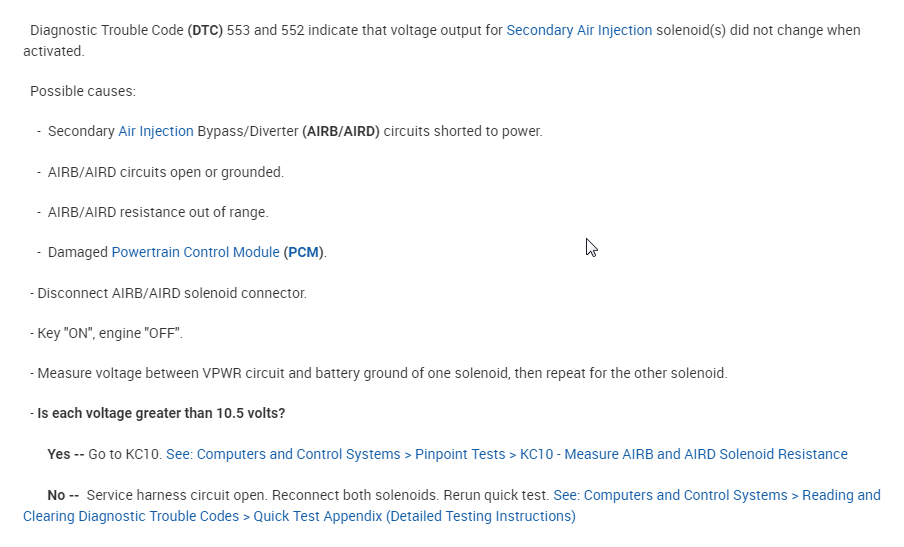Click the 'Possible causes:' heading text
904x547 pixels.
[83, 91]
